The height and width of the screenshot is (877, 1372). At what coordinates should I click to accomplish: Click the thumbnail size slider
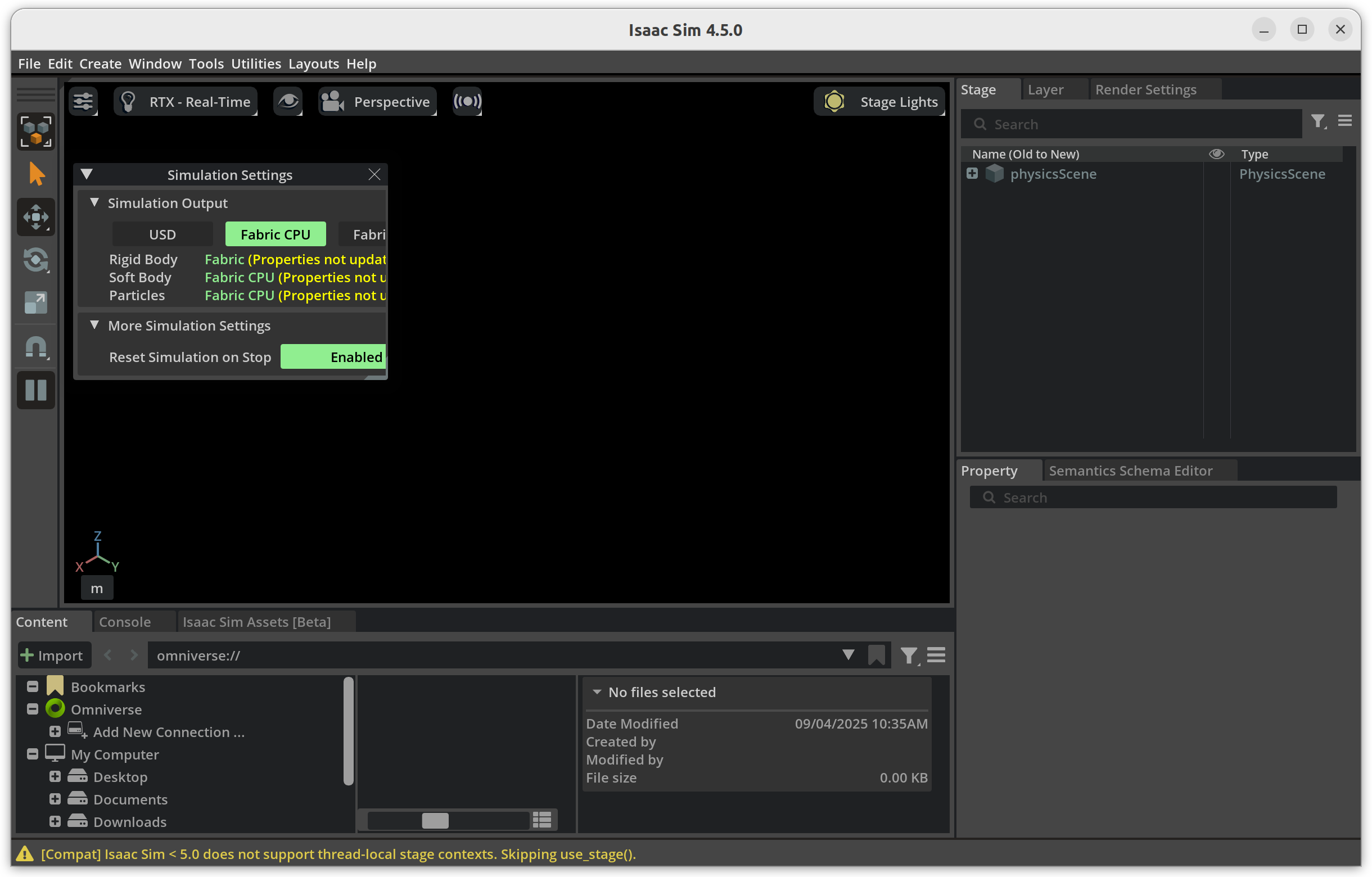point(448,821)
